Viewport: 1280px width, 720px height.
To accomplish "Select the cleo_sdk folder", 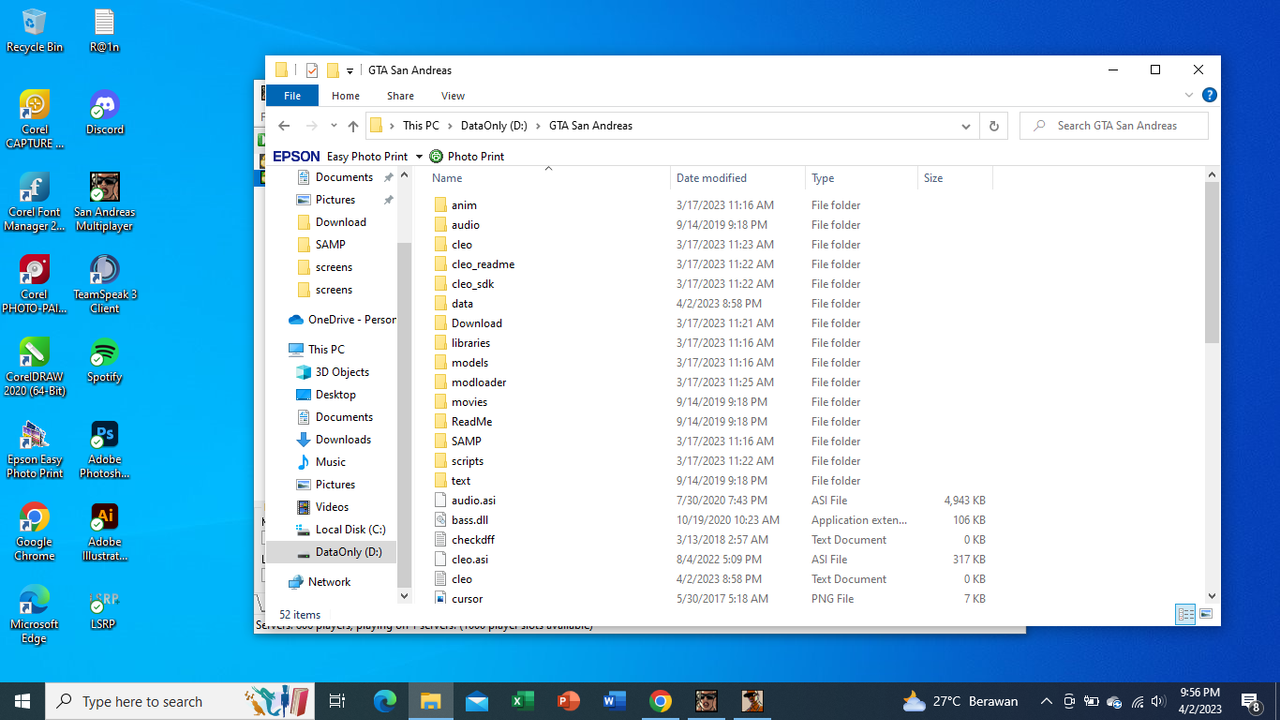I will point(472,284).
